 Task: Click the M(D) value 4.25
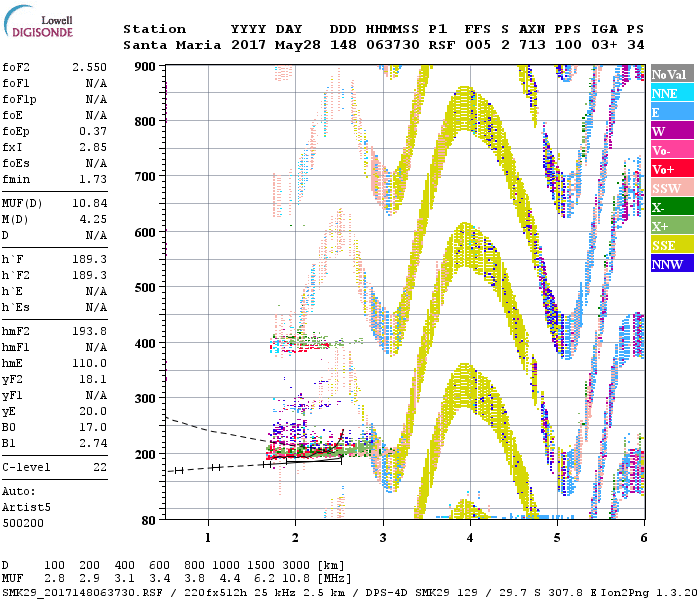tap(93, 220)
